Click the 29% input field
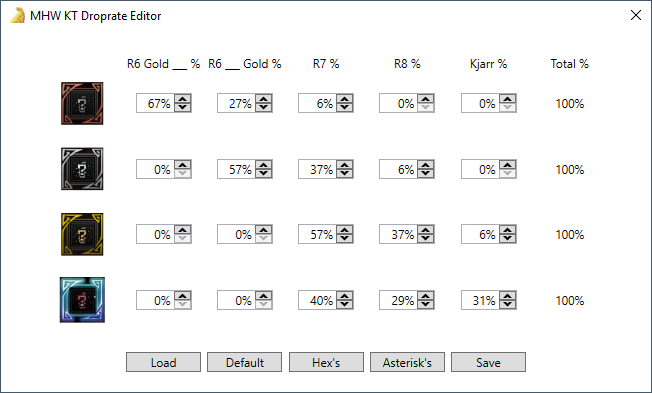 (x=399, y=300)
